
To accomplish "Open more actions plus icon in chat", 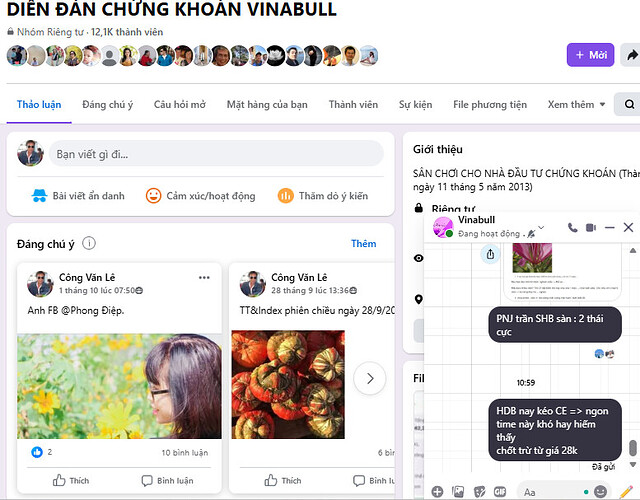I will (437, 491).
